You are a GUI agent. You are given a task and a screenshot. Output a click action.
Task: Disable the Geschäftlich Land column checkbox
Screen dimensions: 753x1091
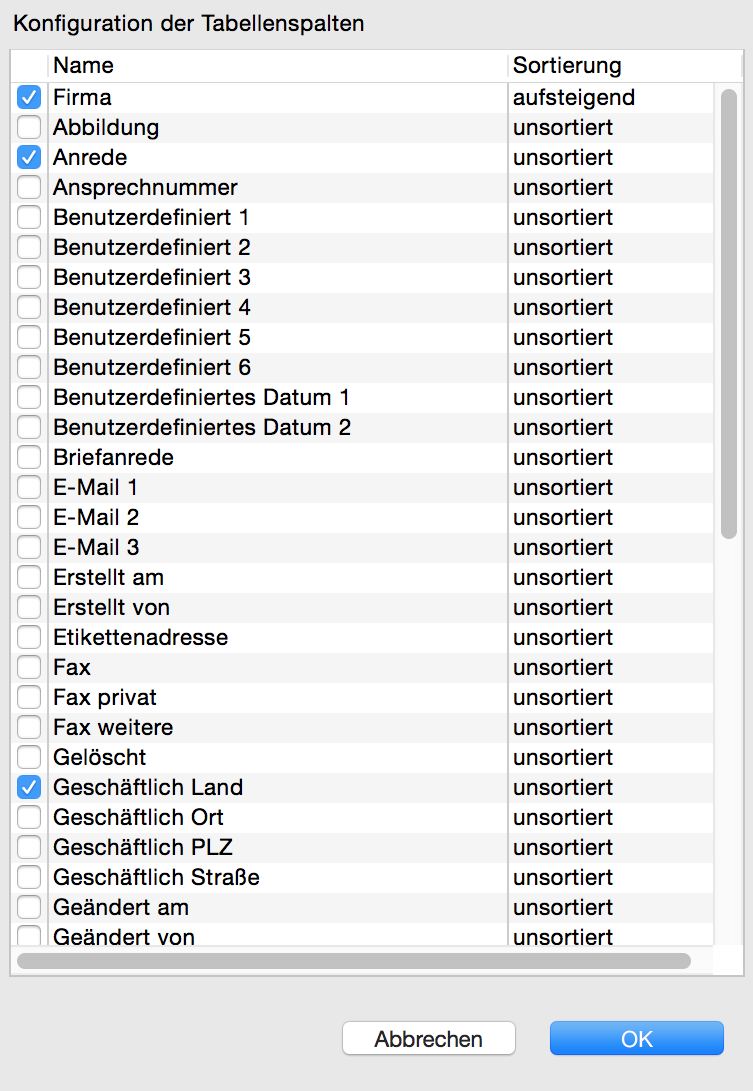pyautogui.click(x=29, y=787)
